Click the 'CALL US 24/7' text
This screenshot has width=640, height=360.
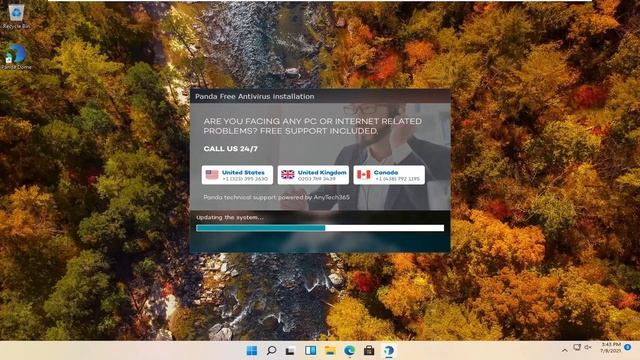pos(231,149)
